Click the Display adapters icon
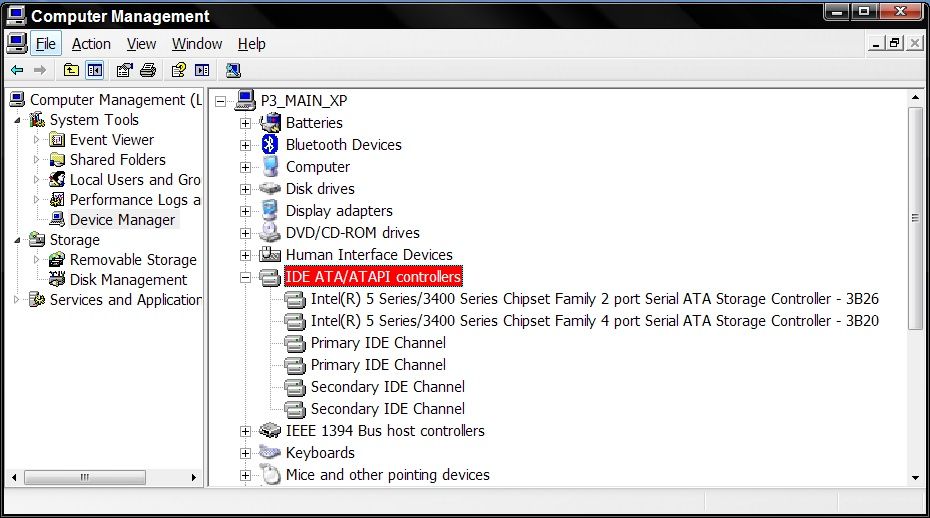Viewport: 930px width, 518px height. point(270,211)
